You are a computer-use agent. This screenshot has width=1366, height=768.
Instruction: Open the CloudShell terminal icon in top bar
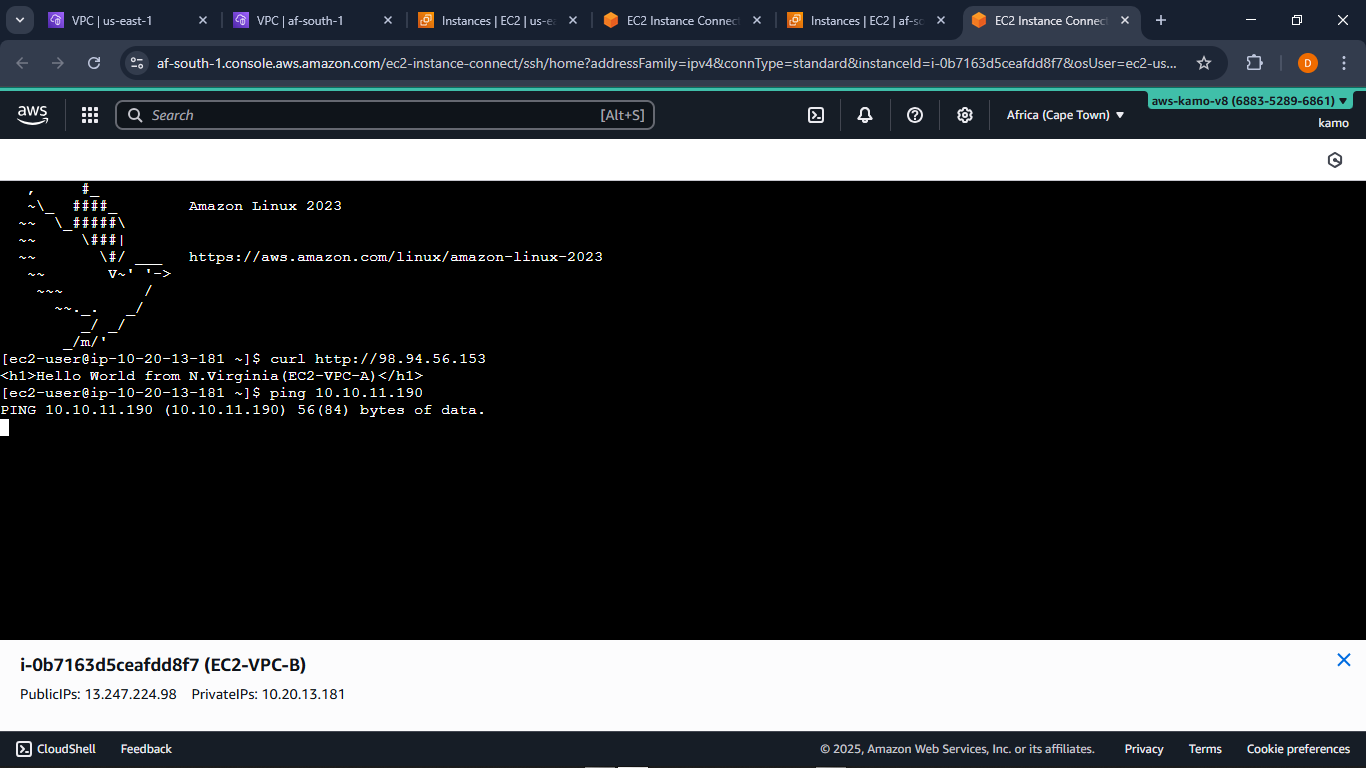[815, 115]
